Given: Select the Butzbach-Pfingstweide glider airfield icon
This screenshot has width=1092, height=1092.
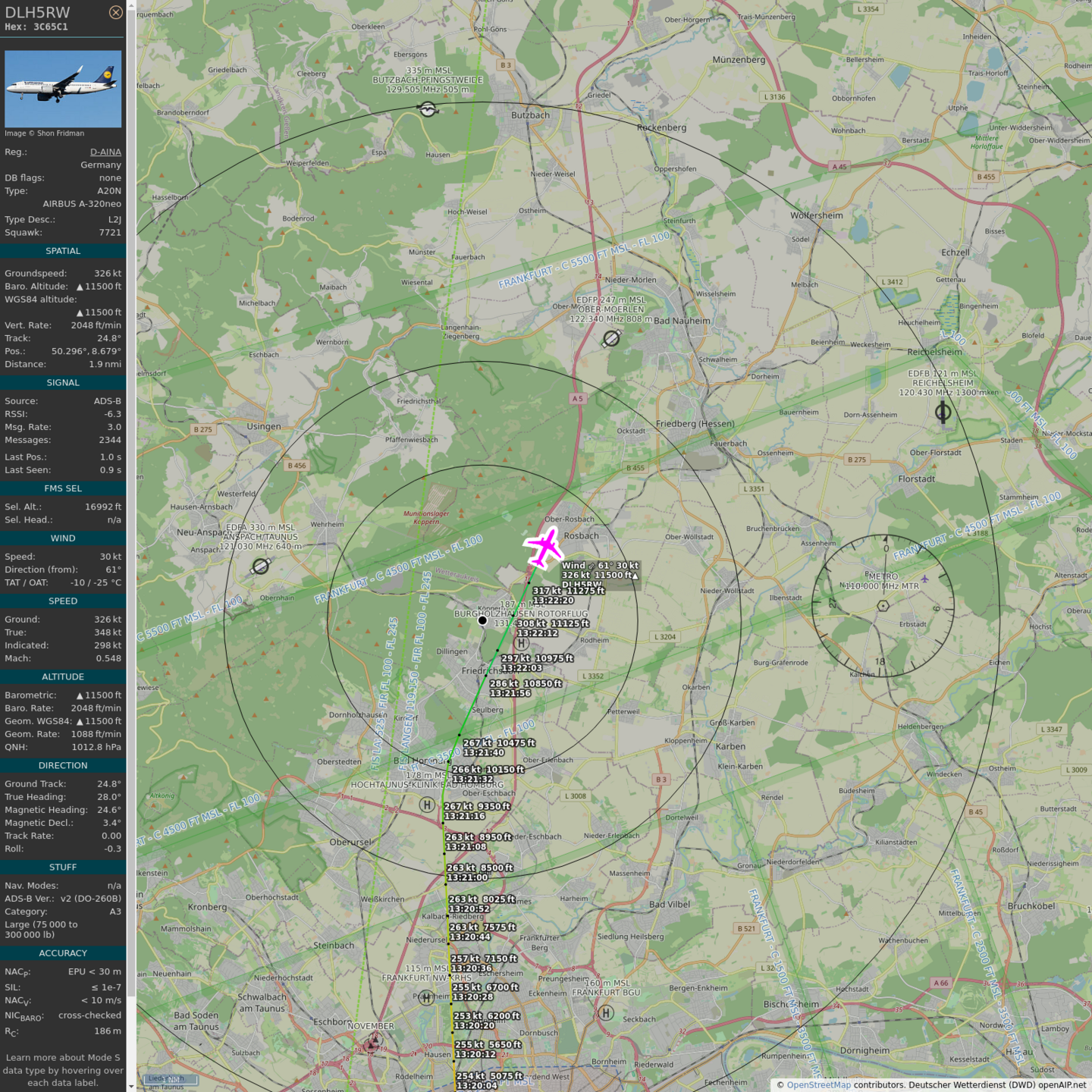Looking at the screenshot, I should click(428, 110).
